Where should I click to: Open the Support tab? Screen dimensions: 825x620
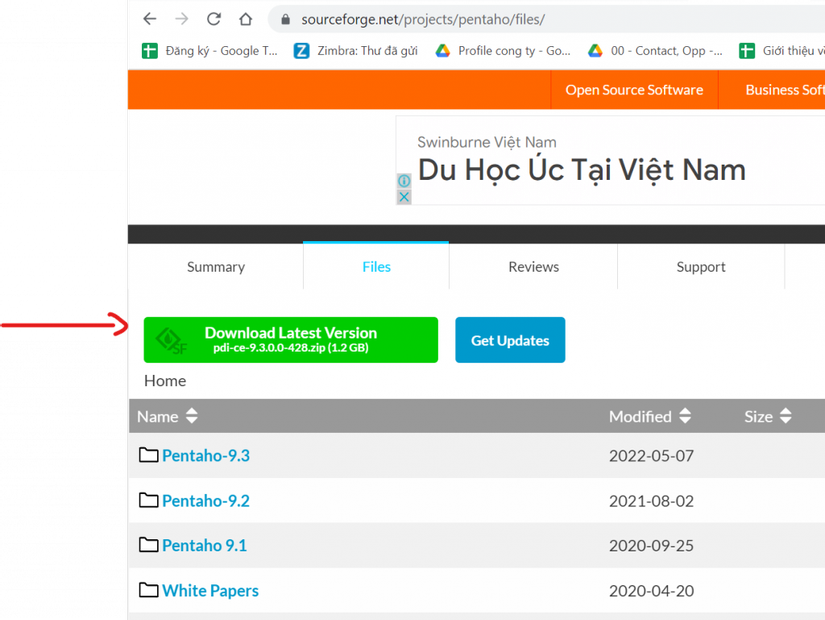click(701, 267)
